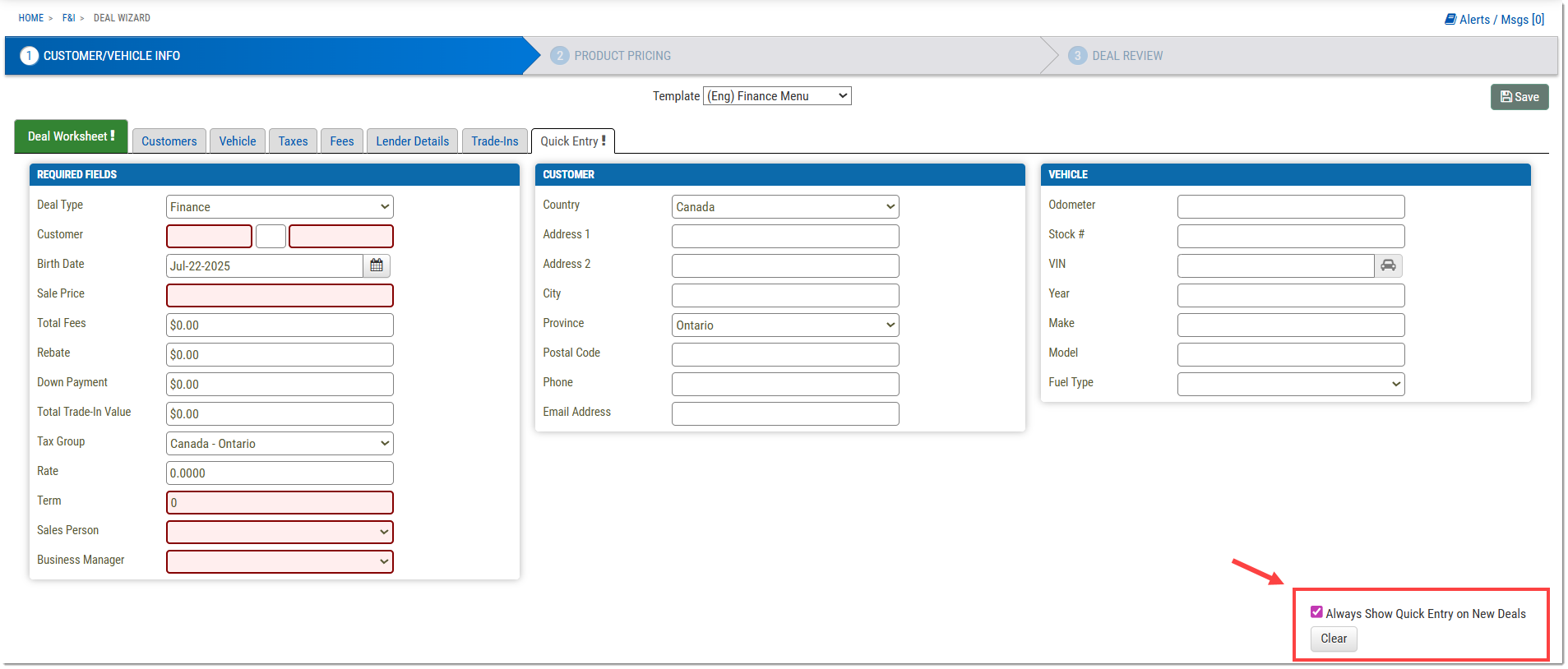Open the Taxes tab
This screenshot has height=669, width=1568.
293,141
